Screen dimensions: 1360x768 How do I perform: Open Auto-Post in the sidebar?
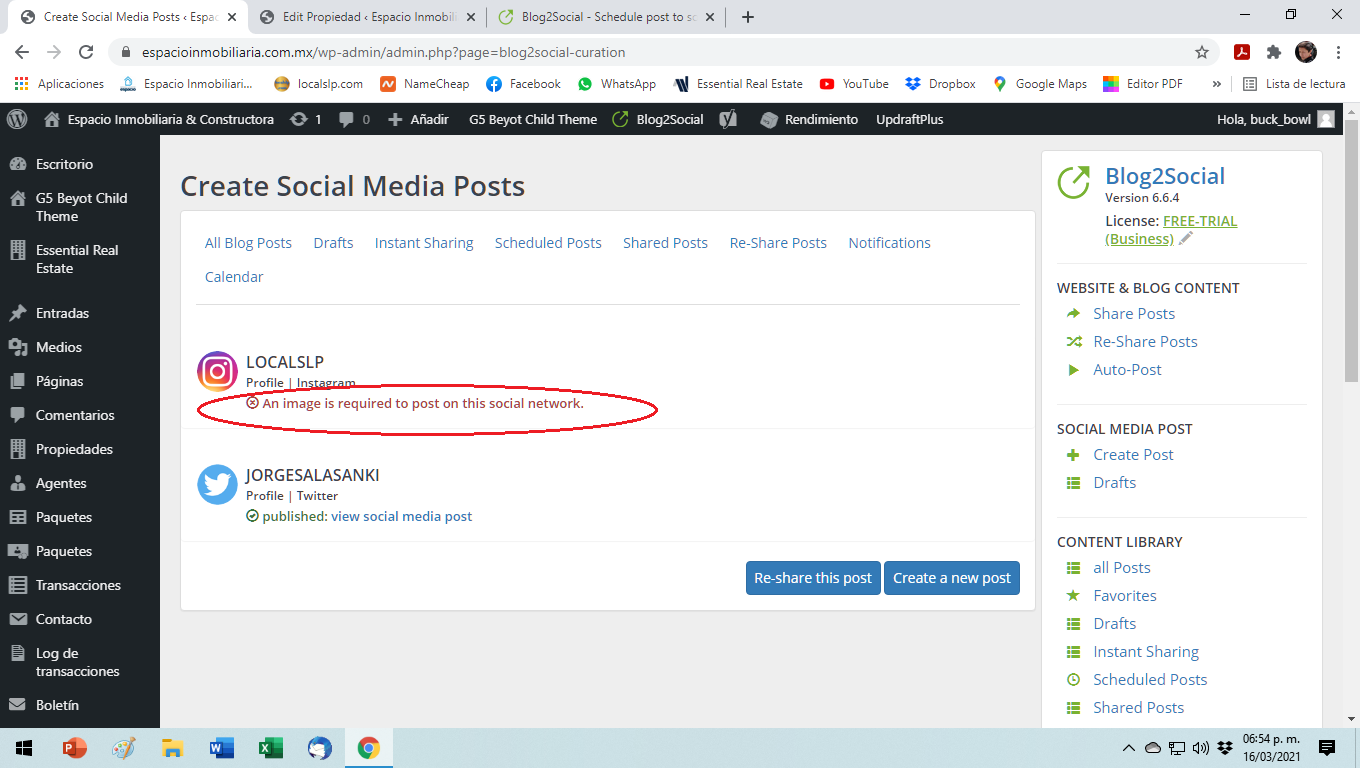tap(1127, 370)
